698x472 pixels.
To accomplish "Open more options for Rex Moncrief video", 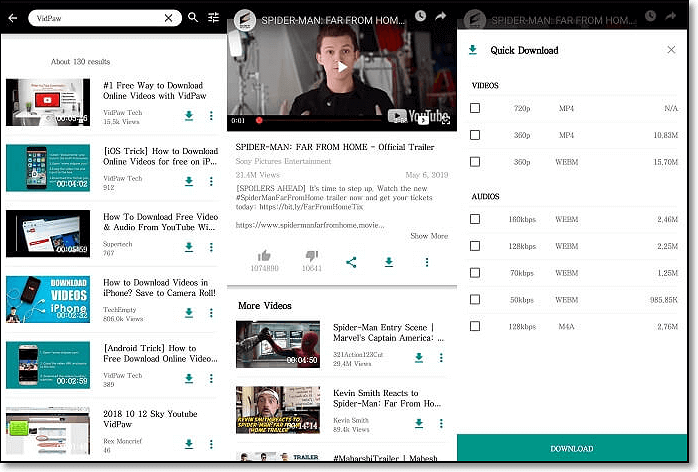I will click(x=211, y=444).
